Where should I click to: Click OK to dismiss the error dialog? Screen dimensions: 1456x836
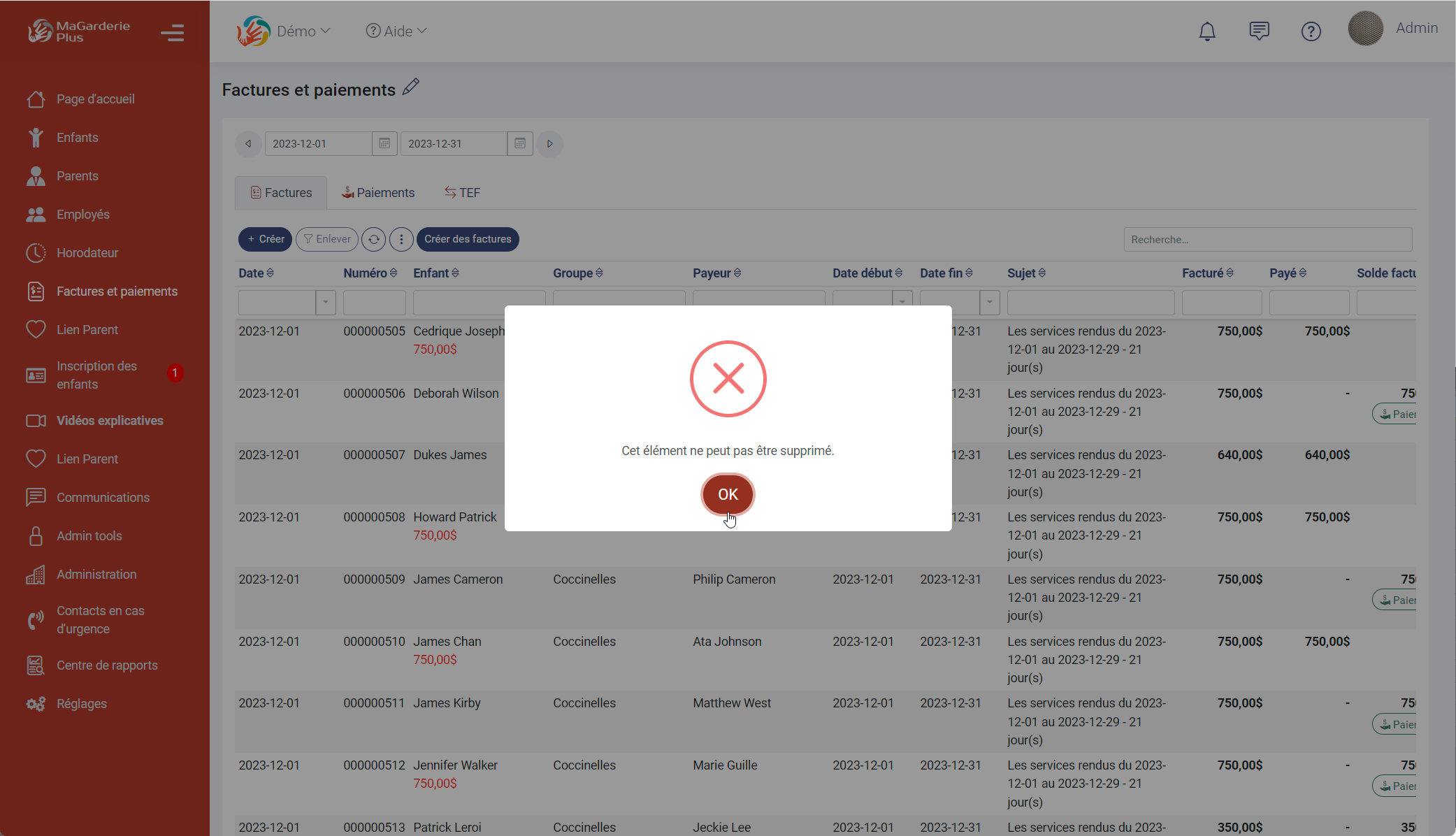pyautogui.click(x=728, y=494)
